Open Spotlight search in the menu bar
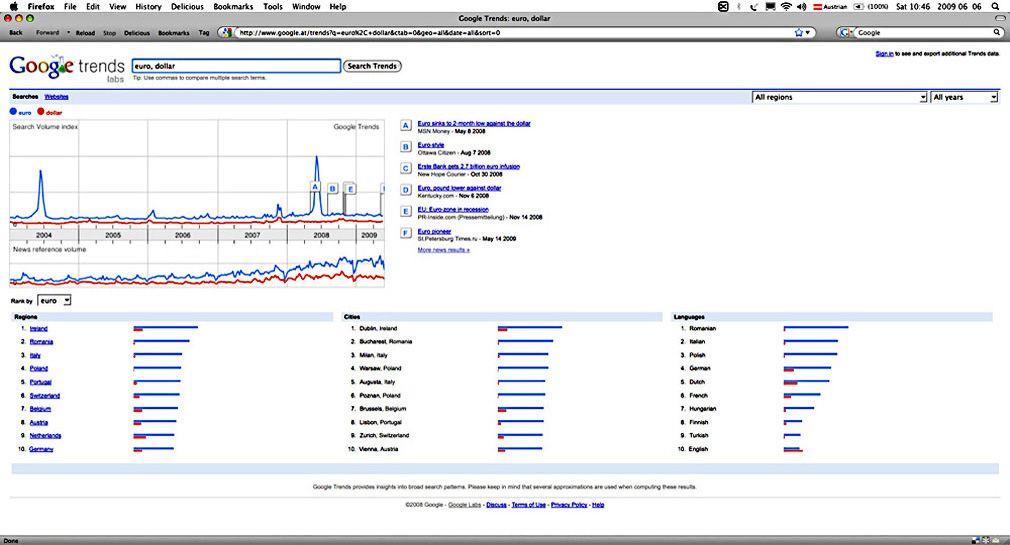This screenshot has width=1010, height=545. pyautogui.click(x=996, y=6)
